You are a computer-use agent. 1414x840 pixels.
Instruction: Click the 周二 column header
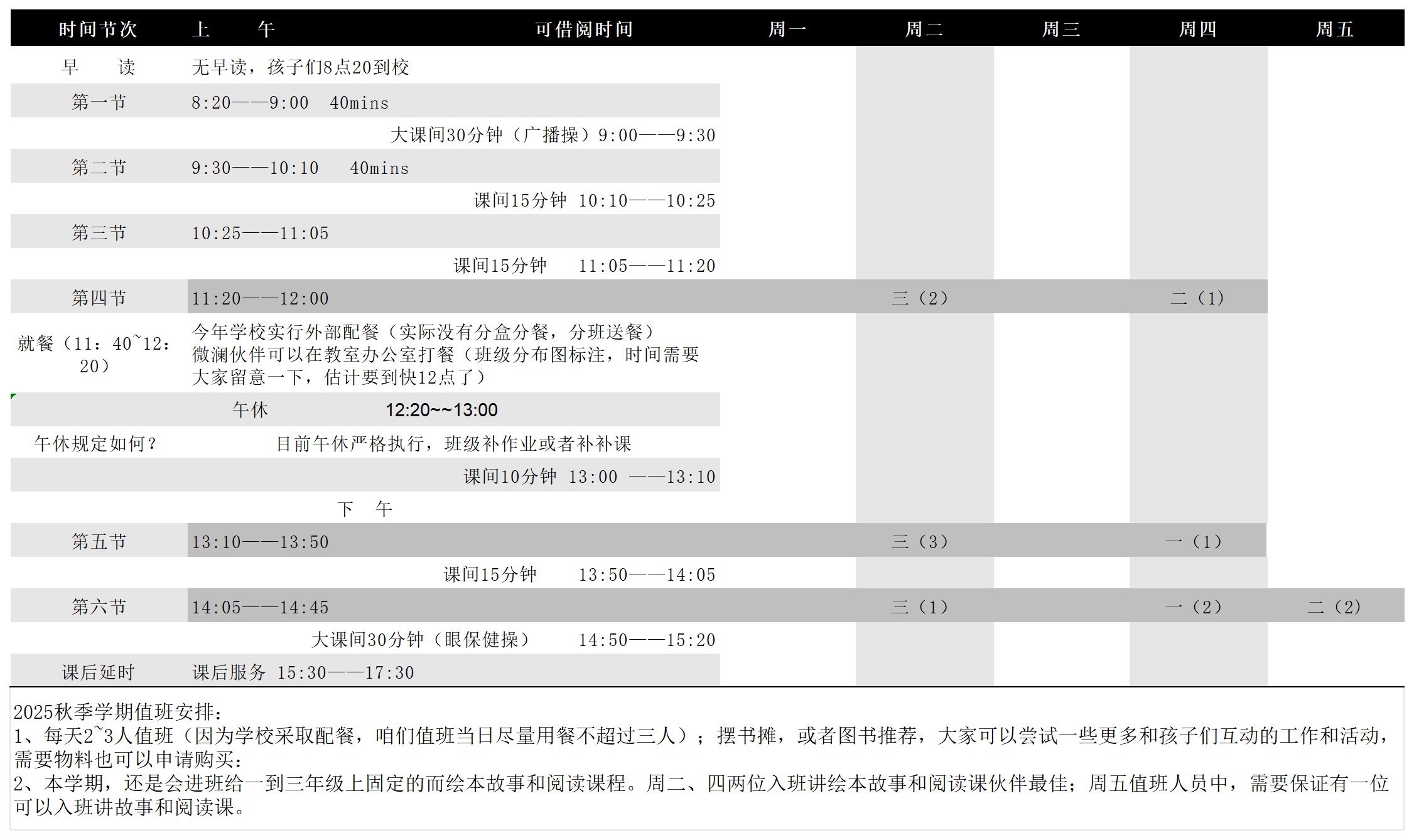coord(924,29)
